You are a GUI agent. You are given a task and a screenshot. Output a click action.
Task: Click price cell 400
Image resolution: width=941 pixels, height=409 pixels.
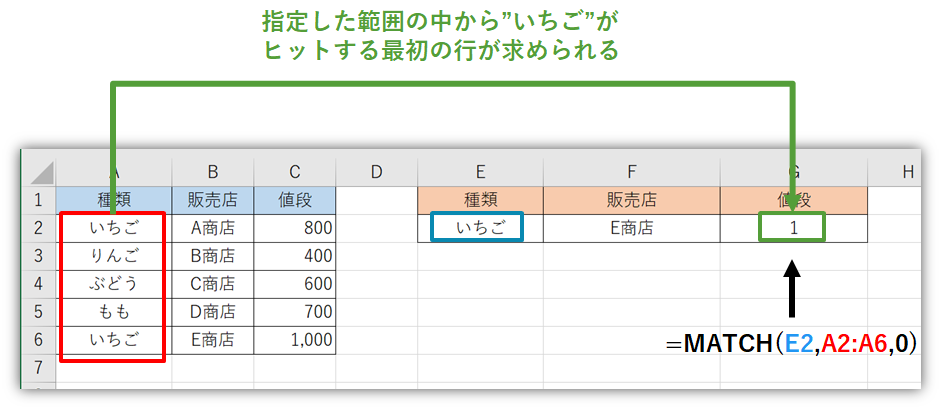294,256
